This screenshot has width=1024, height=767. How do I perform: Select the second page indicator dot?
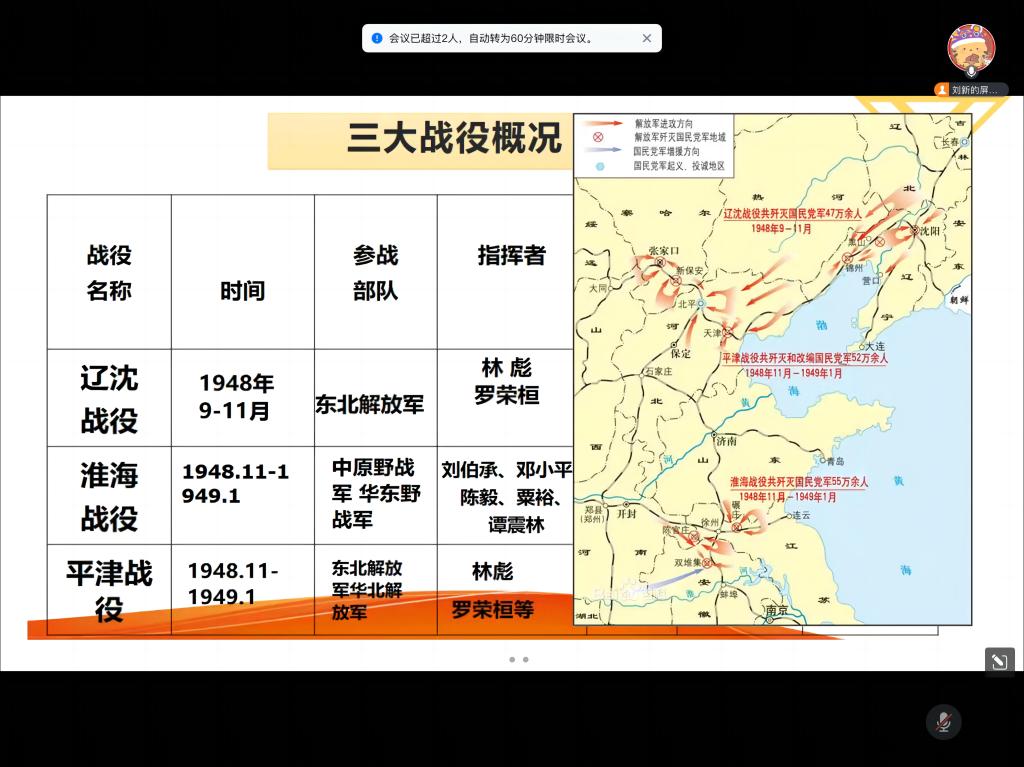click(526, 660)
